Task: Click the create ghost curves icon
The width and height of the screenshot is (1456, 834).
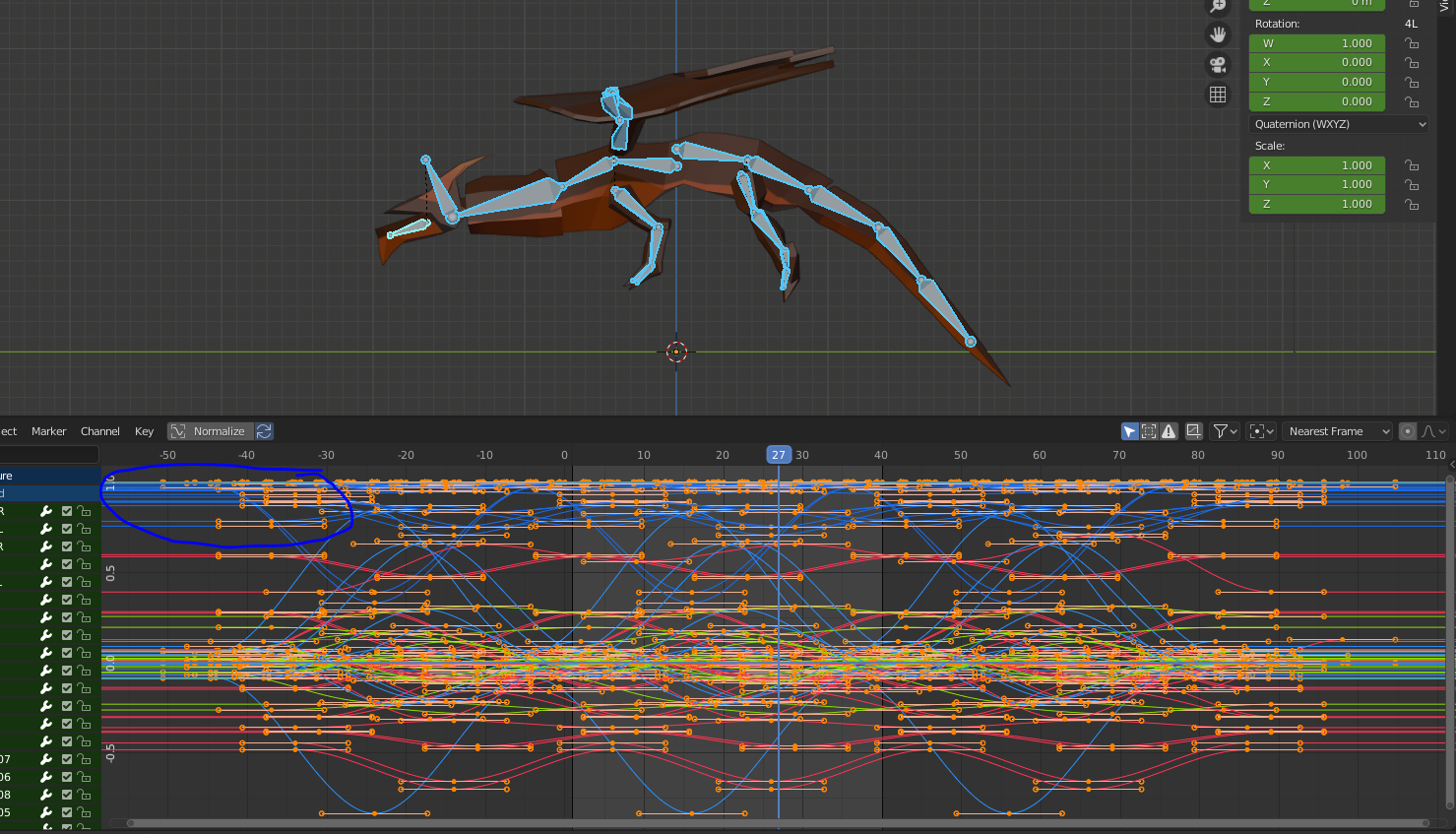Action: [x=1194, y=431]
